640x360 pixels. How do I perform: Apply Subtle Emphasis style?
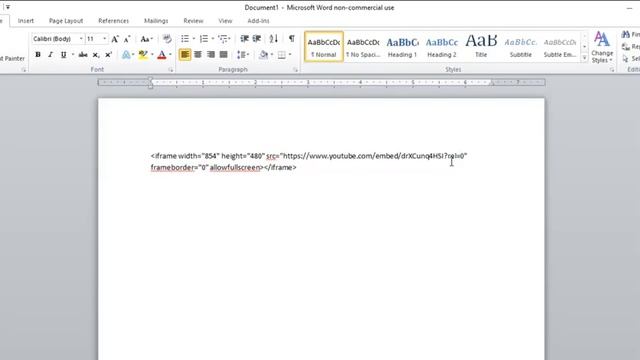(560, 47)
